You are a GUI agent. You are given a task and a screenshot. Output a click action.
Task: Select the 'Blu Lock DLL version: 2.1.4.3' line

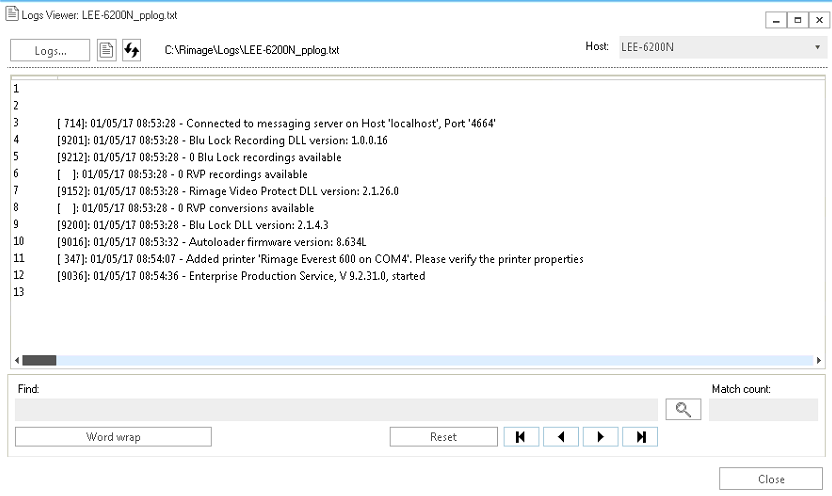point(193,225)
